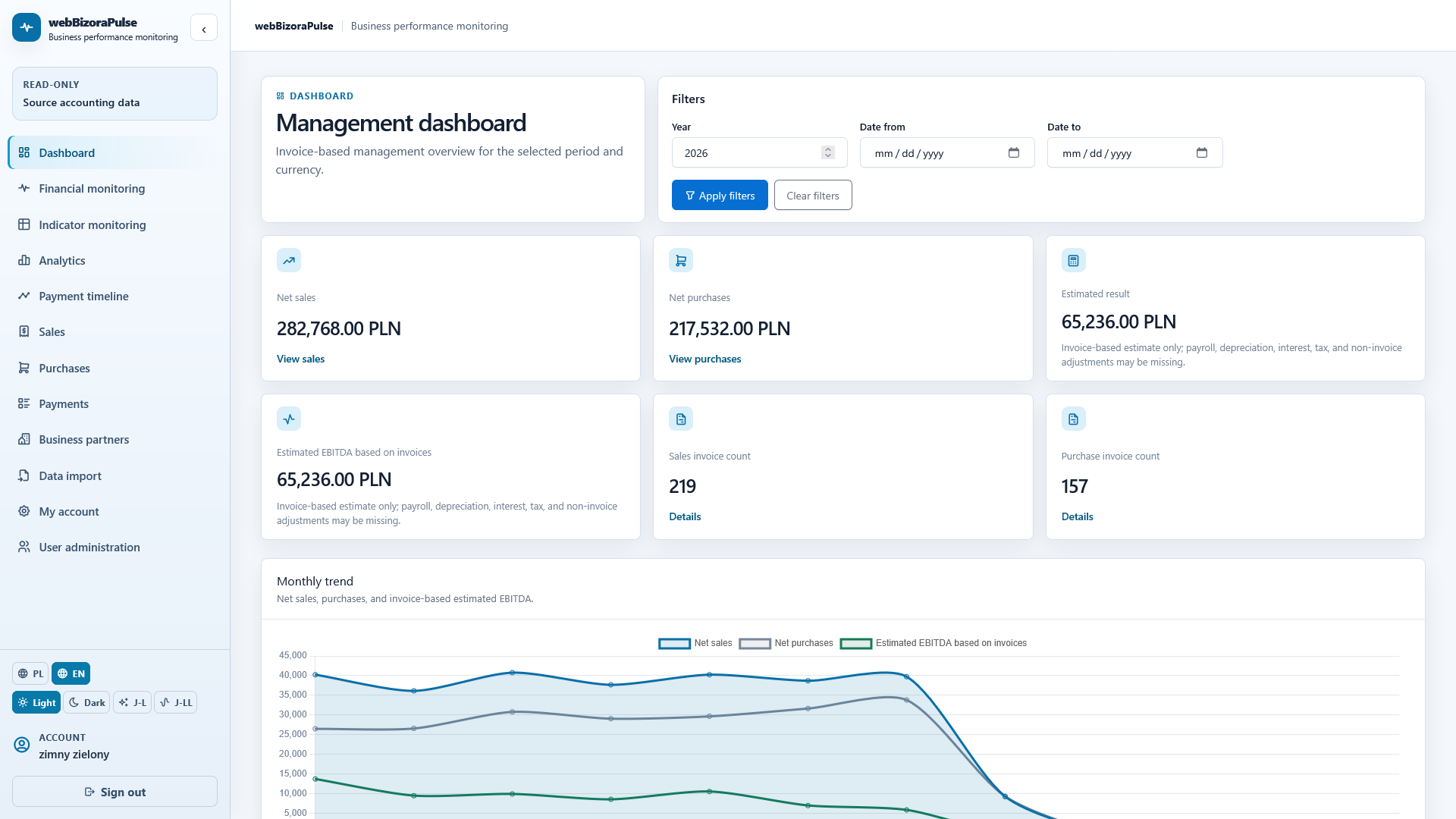Click the Clear filters button

click(813, 195)
